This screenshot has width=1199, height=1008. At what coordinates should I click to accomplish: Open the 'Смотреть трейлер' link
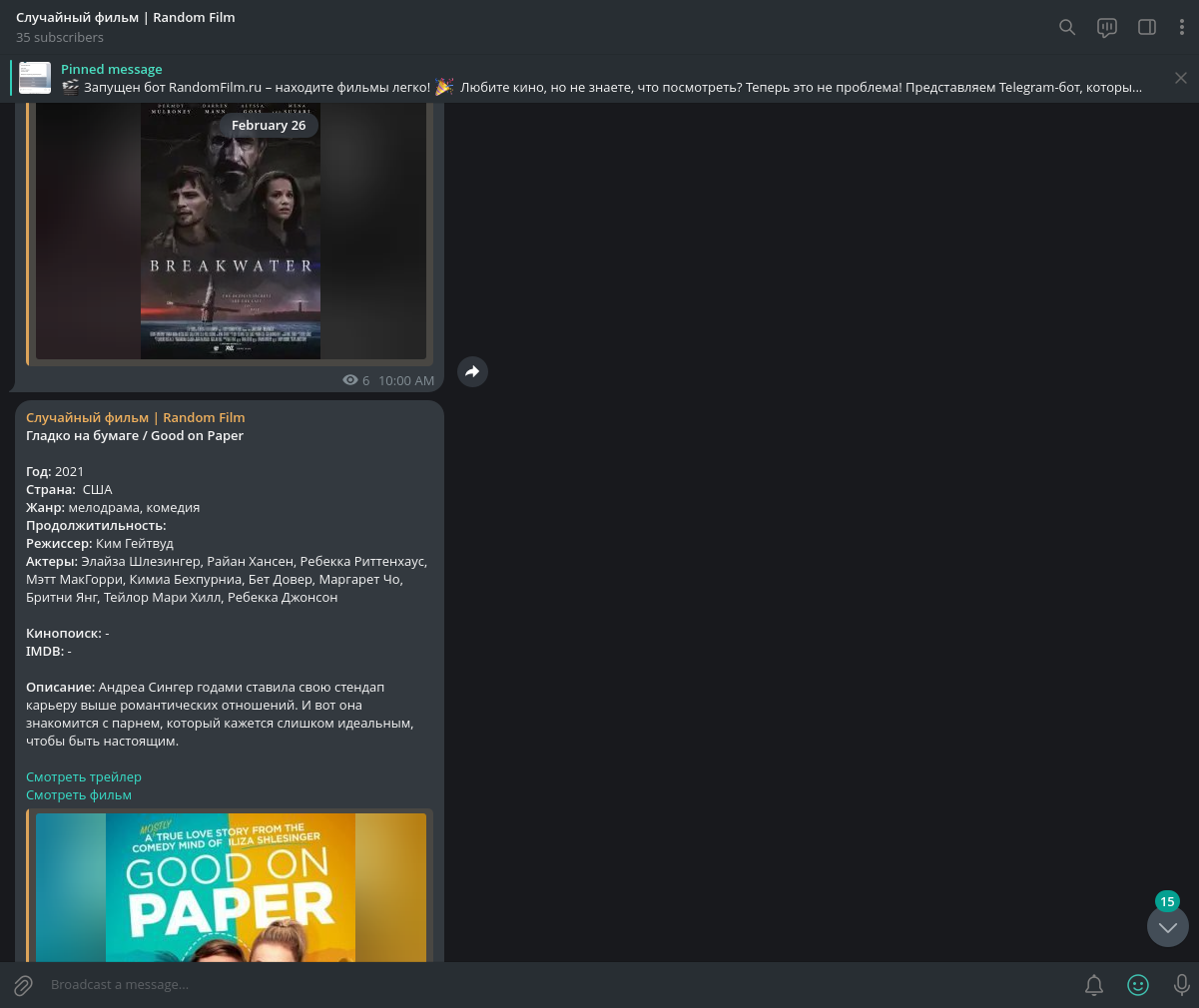pyautogui.click(x=84, y=776)
